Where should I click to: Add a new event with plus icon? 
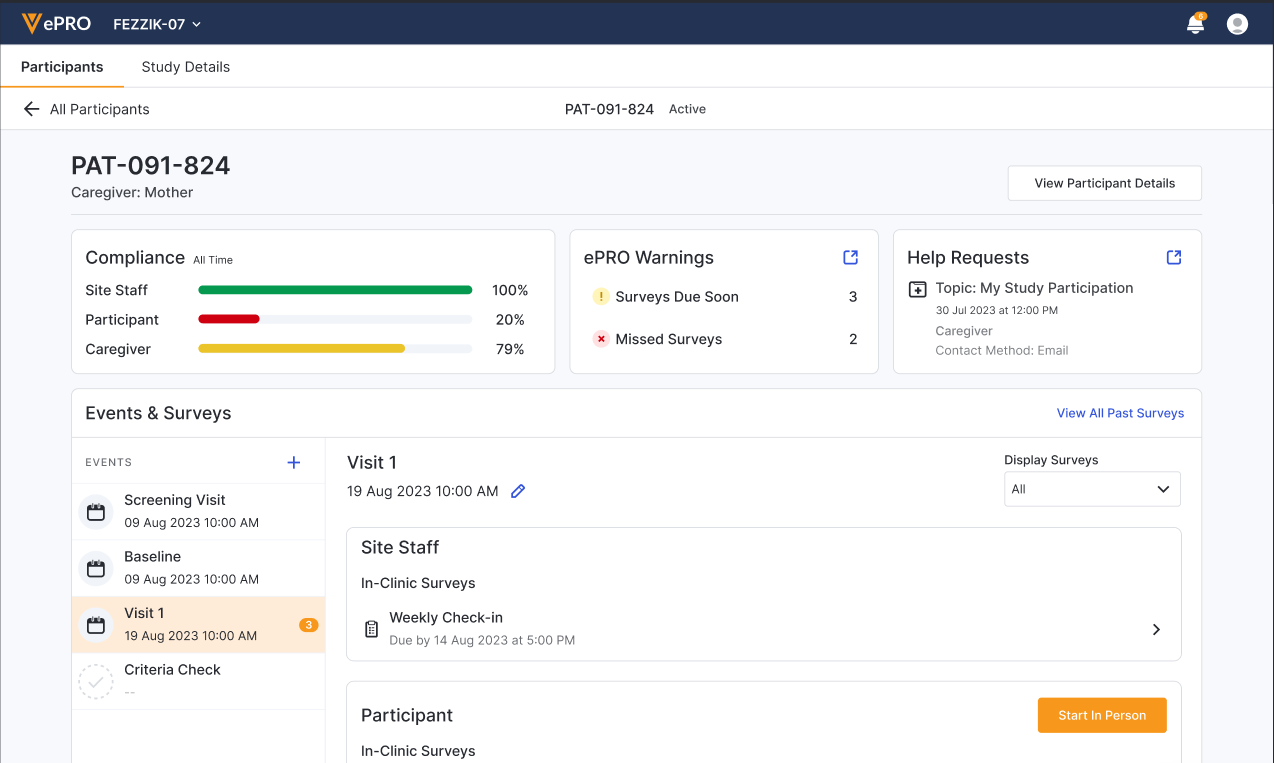(x=294, y=462)
